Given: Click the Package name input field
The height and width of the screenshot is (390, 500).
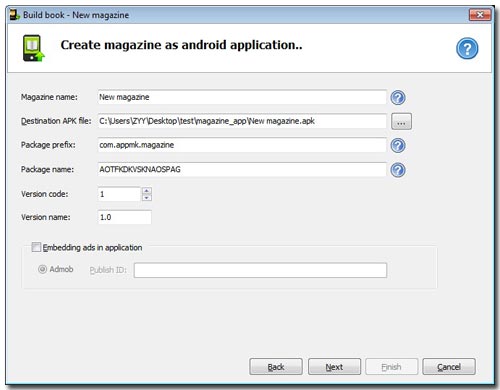Looking at the screenshot, I should tap(242, 169).
